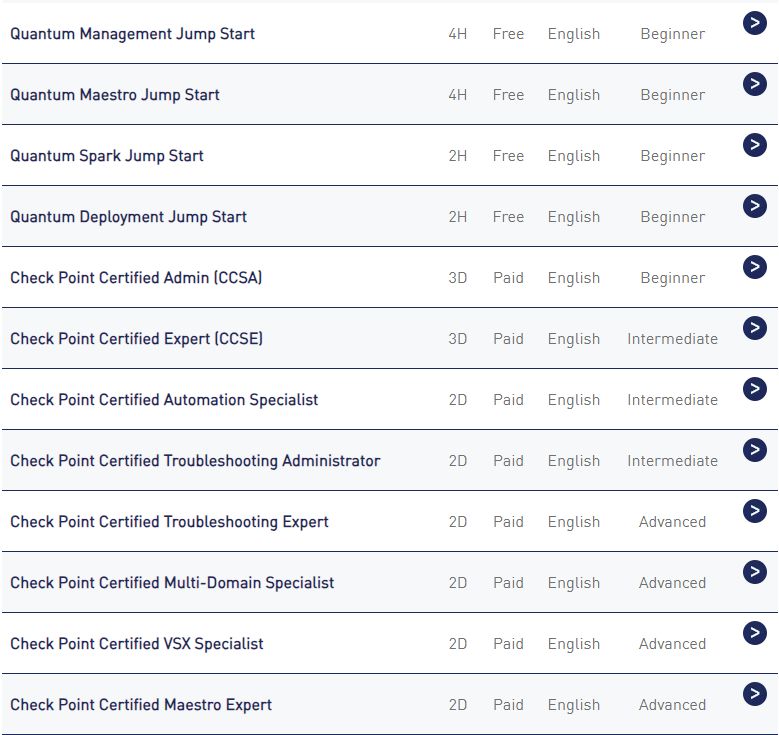The width and height of the screenshot is (779, 735).
Task: Click Advanced level in Multi-Domain Specialist row
Action: tap(672, 583)
